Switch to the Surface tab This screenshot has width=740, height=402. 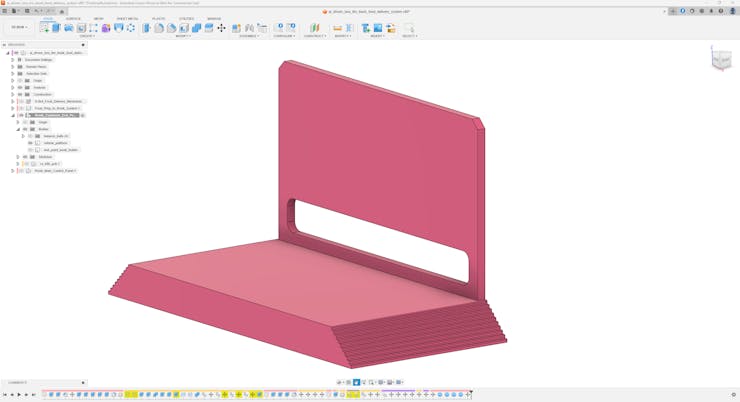click(x=73, y=19)
